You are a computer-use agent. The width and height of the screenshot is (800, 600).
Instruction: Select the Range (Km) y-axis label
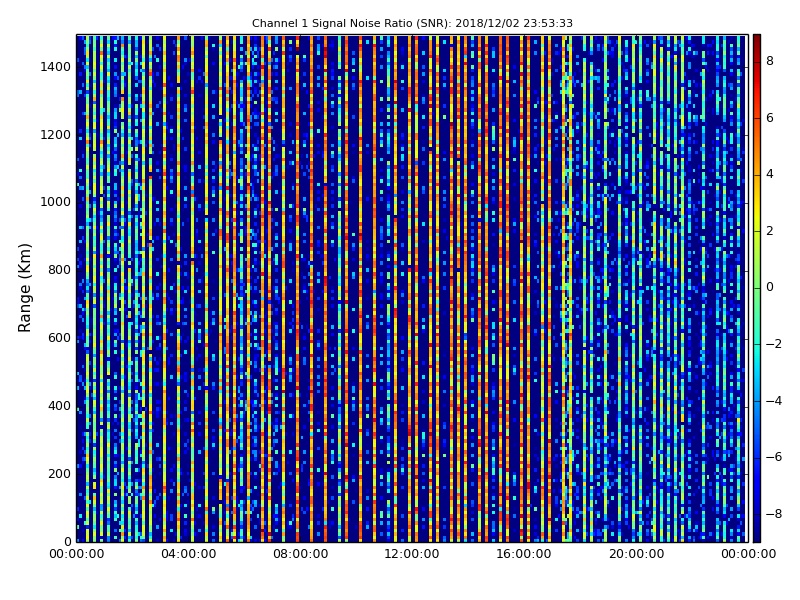[24, 288]
